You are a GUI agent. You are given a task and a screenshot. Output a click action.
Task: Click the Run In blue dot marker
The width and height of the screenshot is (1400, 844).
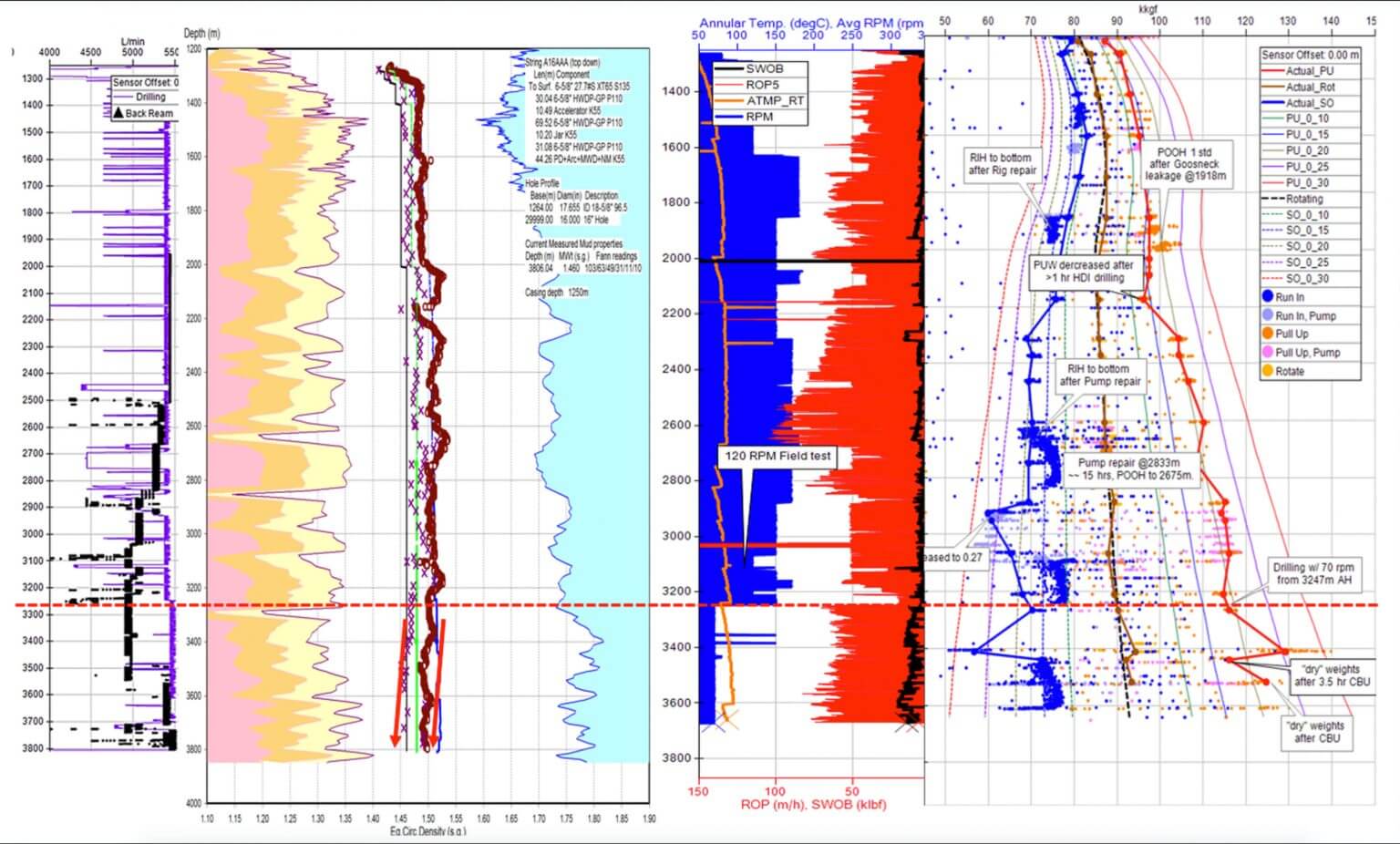pos(1267,297)
